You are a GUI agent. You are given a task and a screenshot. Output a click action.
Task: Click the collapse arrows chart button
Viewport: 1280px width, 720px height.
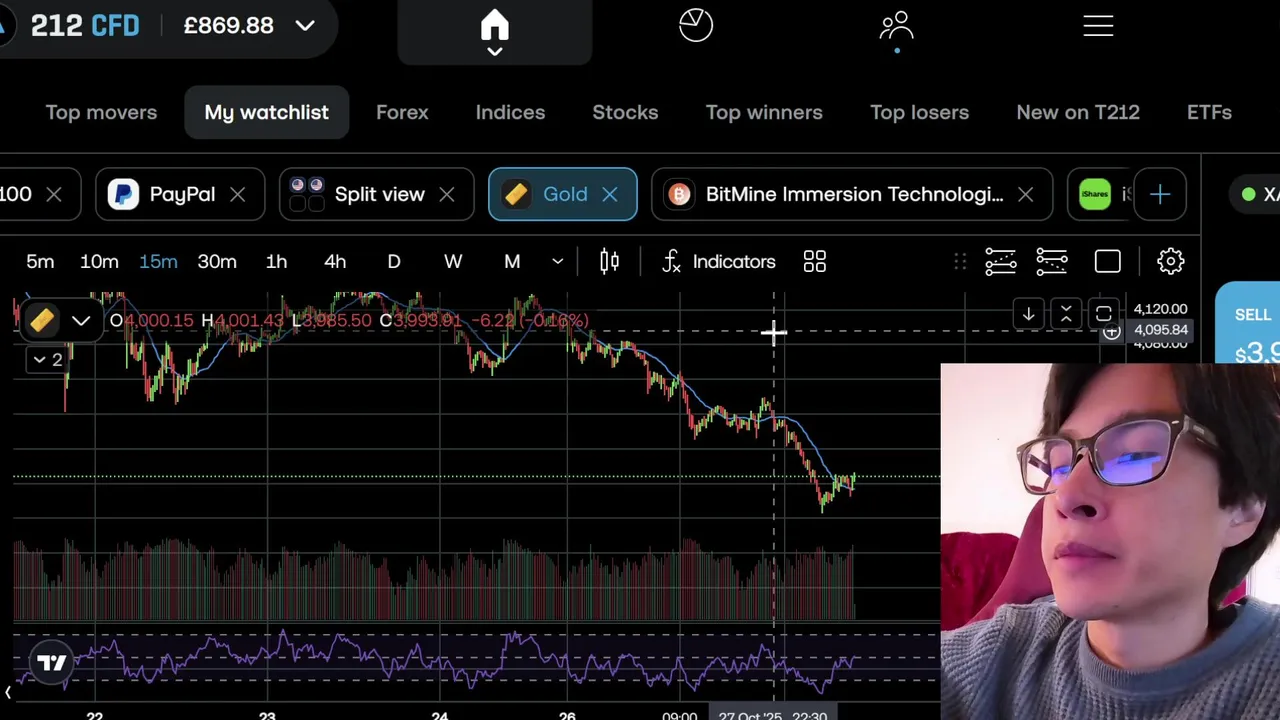pos(1066,314)
